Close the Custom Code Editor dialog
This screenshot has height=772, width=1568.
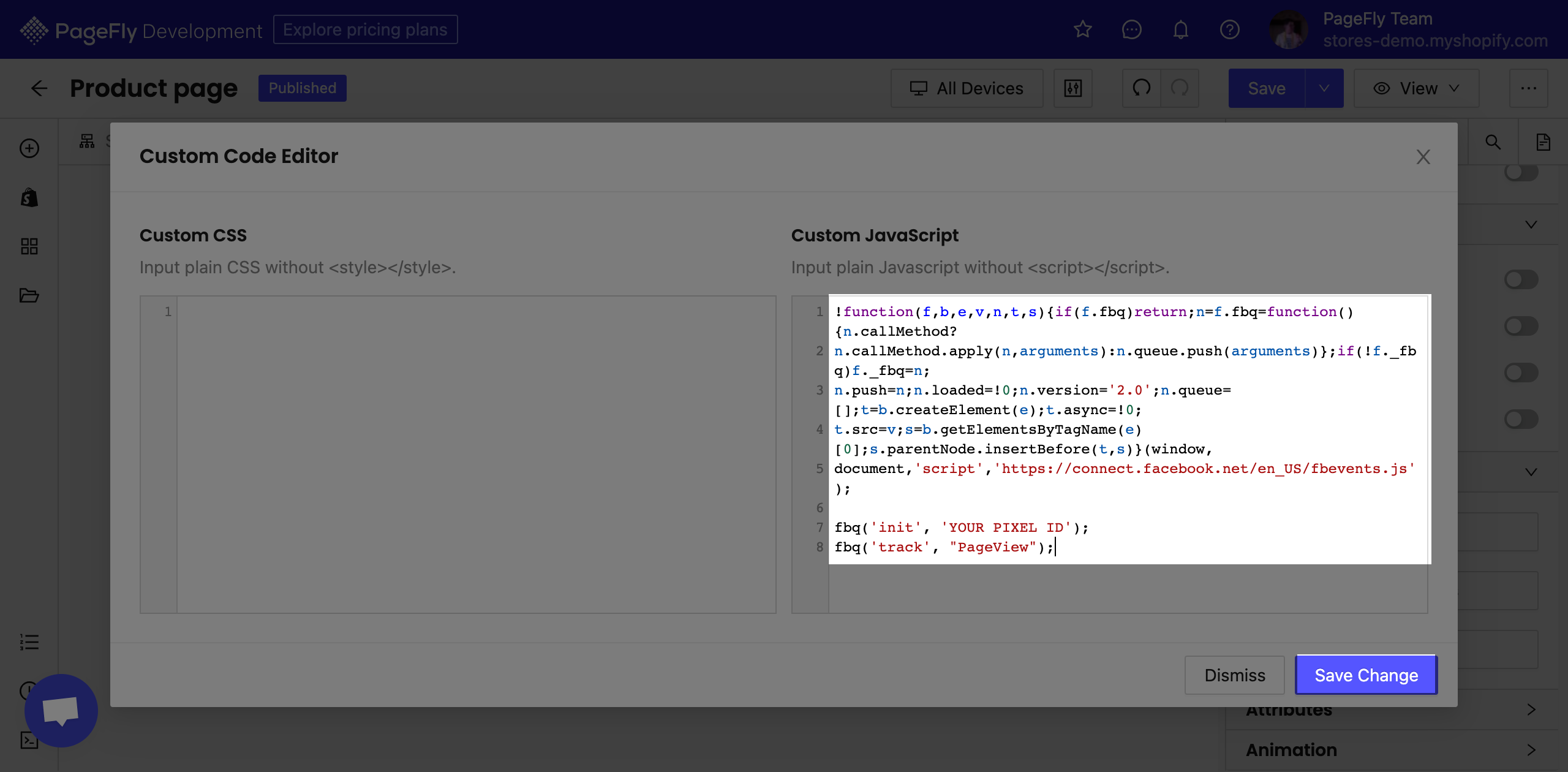pos(1423,157)
